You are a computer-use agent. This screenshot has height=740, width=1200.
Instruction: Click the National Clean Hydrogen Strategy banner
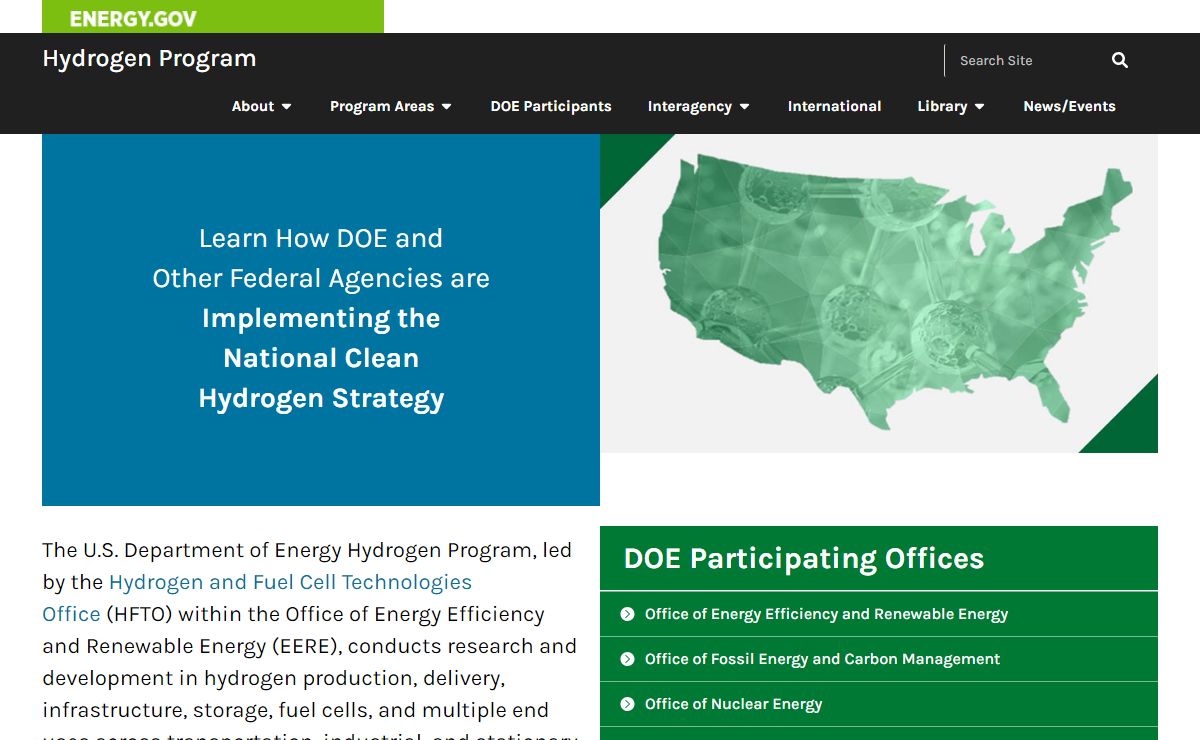321,319
